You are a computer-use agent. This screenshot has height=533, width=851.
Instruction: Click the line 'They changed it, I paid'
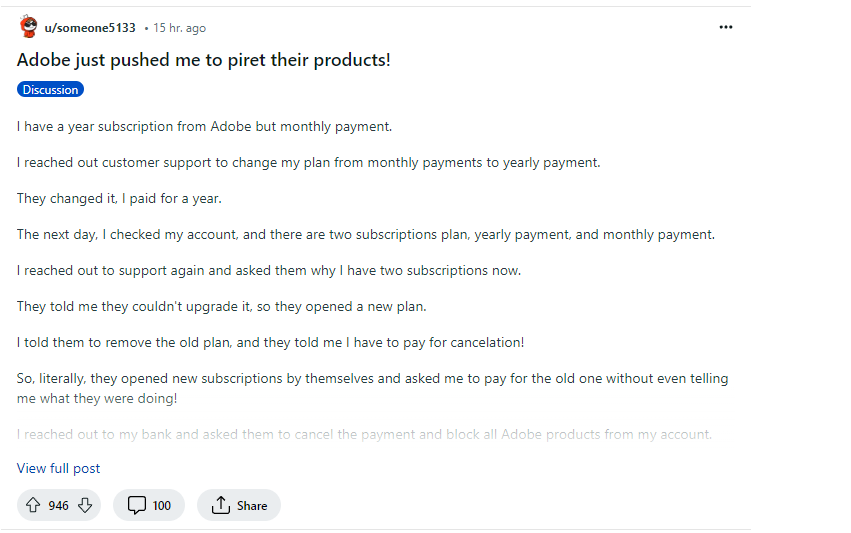tap(119, 199)
